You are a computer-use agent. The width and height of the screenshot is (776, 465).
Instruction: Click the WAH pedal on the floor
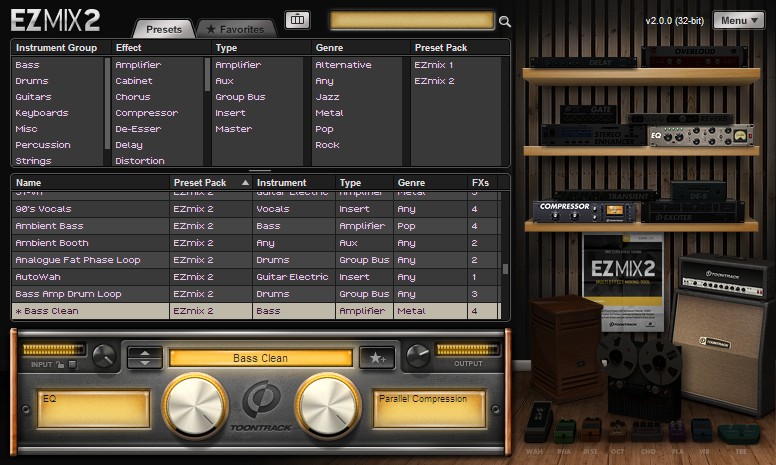537,422
